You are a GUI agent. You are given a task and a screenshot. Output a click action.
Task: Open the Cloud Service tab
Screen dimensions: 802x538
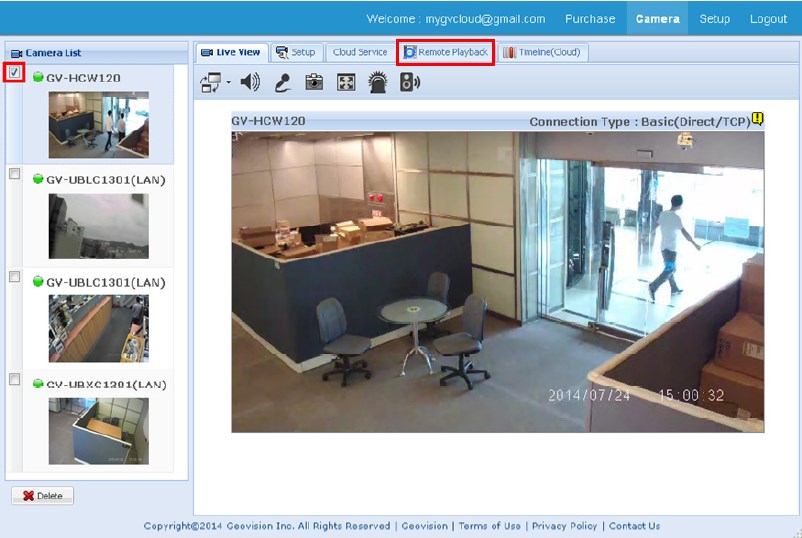click(x=360, y=52)
